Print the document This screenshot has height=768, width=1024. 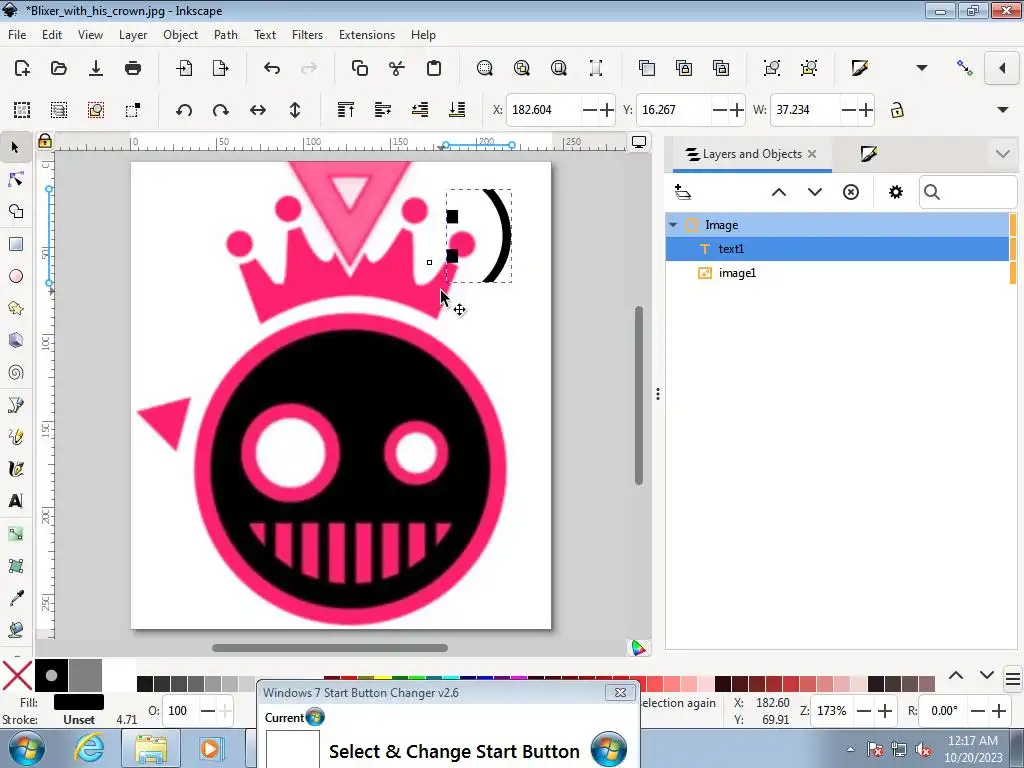click(x=133, y=68)
